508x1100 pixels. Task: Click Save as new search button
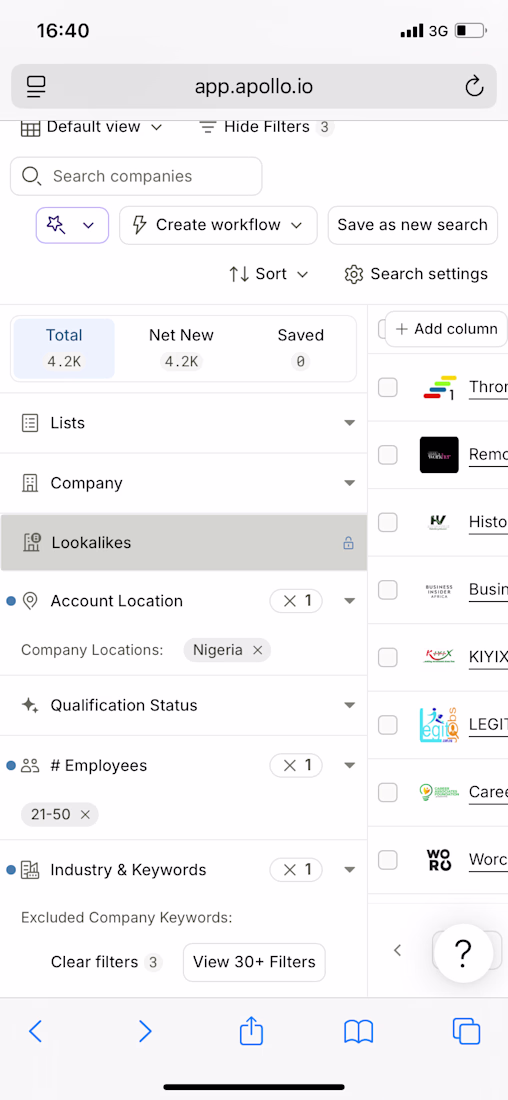(413, 225)
